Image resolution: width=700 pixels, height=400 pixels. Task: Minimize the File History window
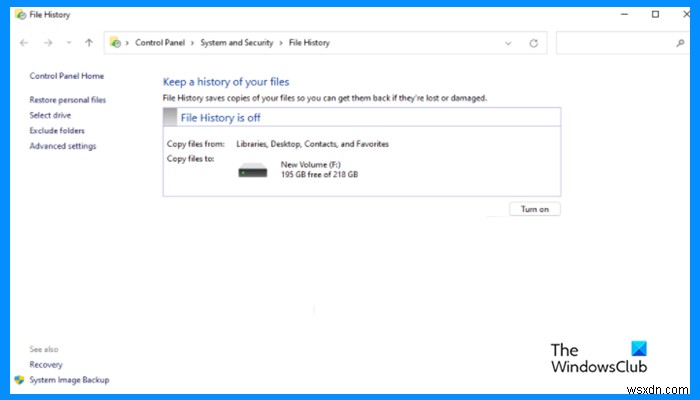pos(625,14)
